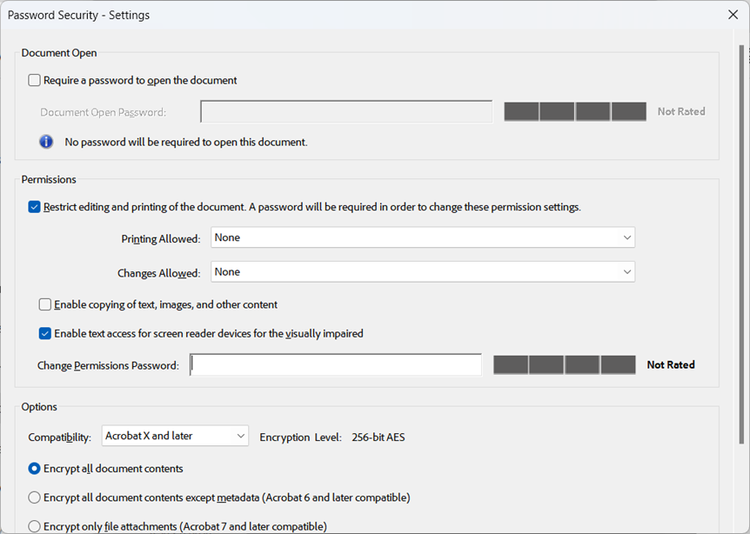The height and width of the screenshot is (534, 750).
Task: Choose Encrypt only file attachments option
Action: click(35, 526)
